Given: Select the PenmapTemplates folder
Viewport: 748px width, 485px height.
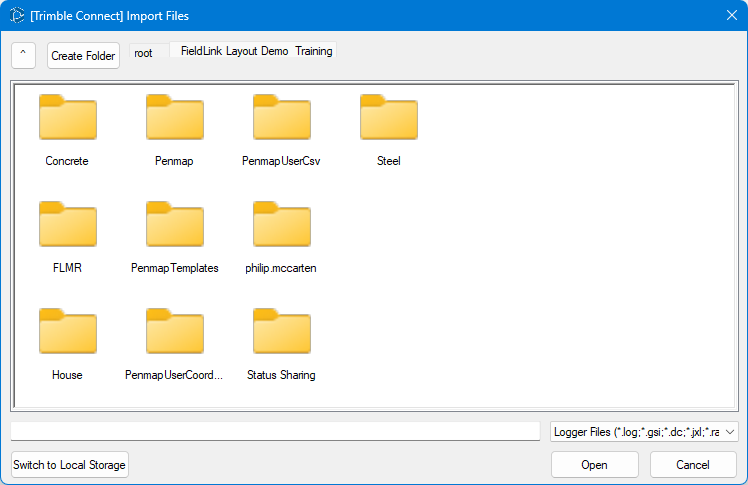Looking at the screenshot, I should pyautogui.click(x=174, y=225).
